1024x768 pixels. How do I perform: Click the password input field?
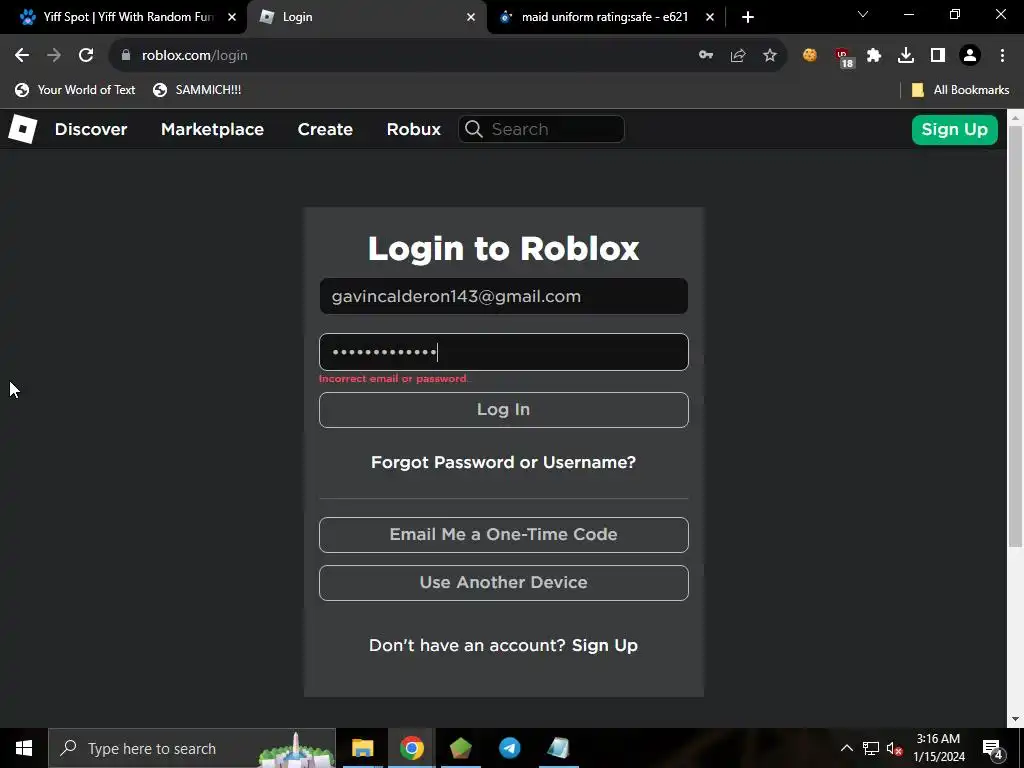504,352
